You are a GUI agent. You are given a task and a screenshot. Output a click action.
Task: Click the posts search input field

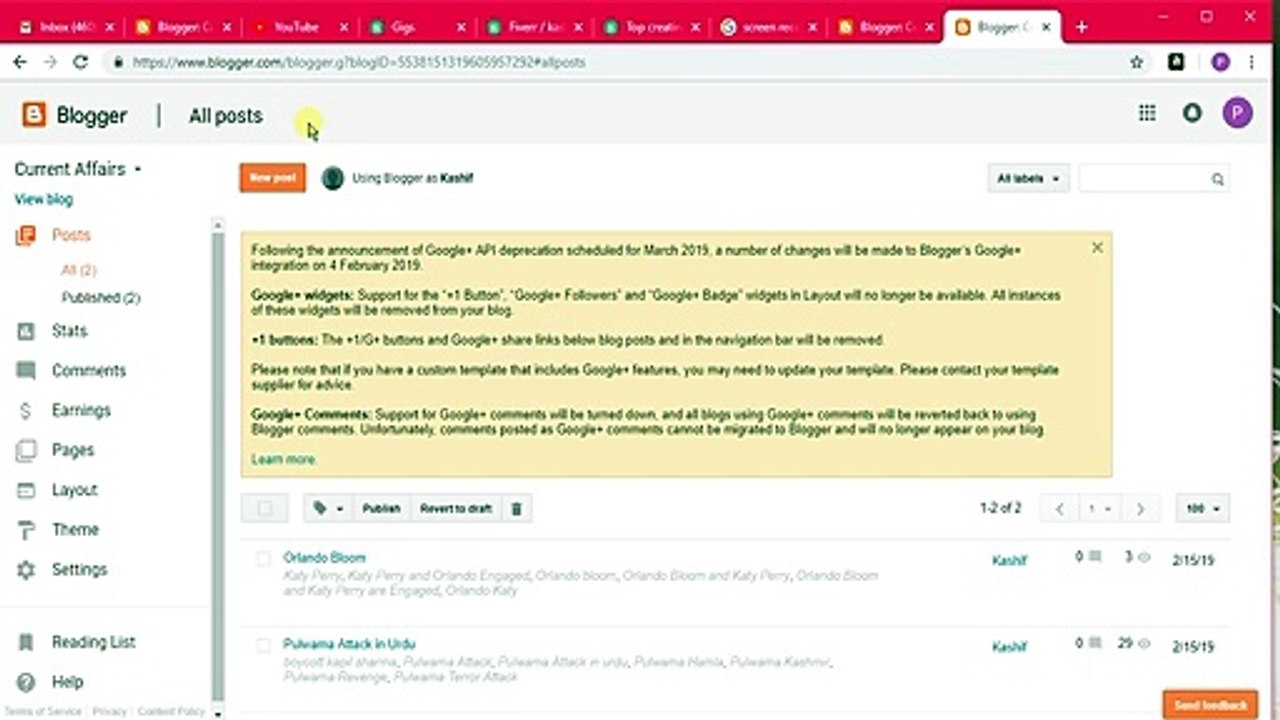pos(1145,179)
